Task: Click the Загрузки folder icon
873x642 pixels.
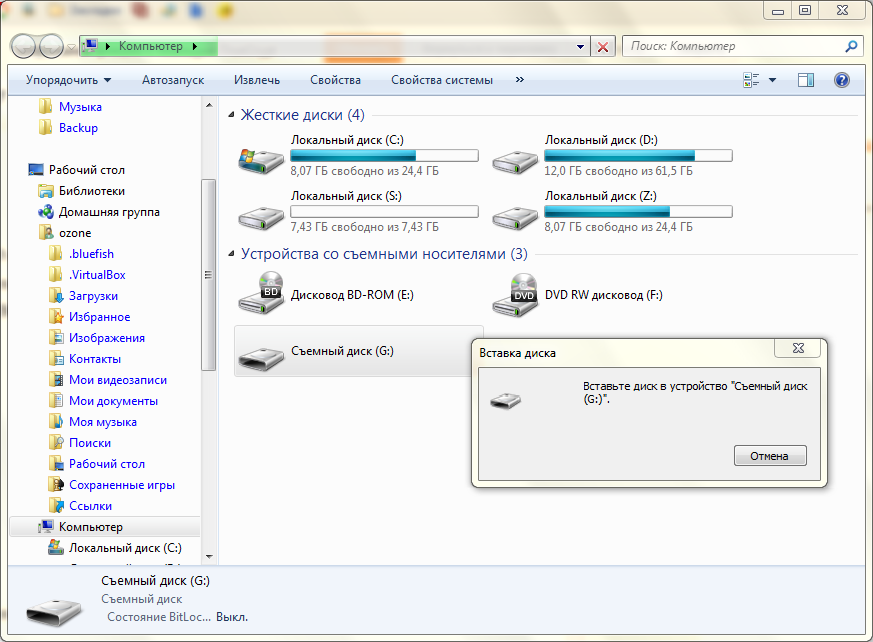Action: pos(56,296)
